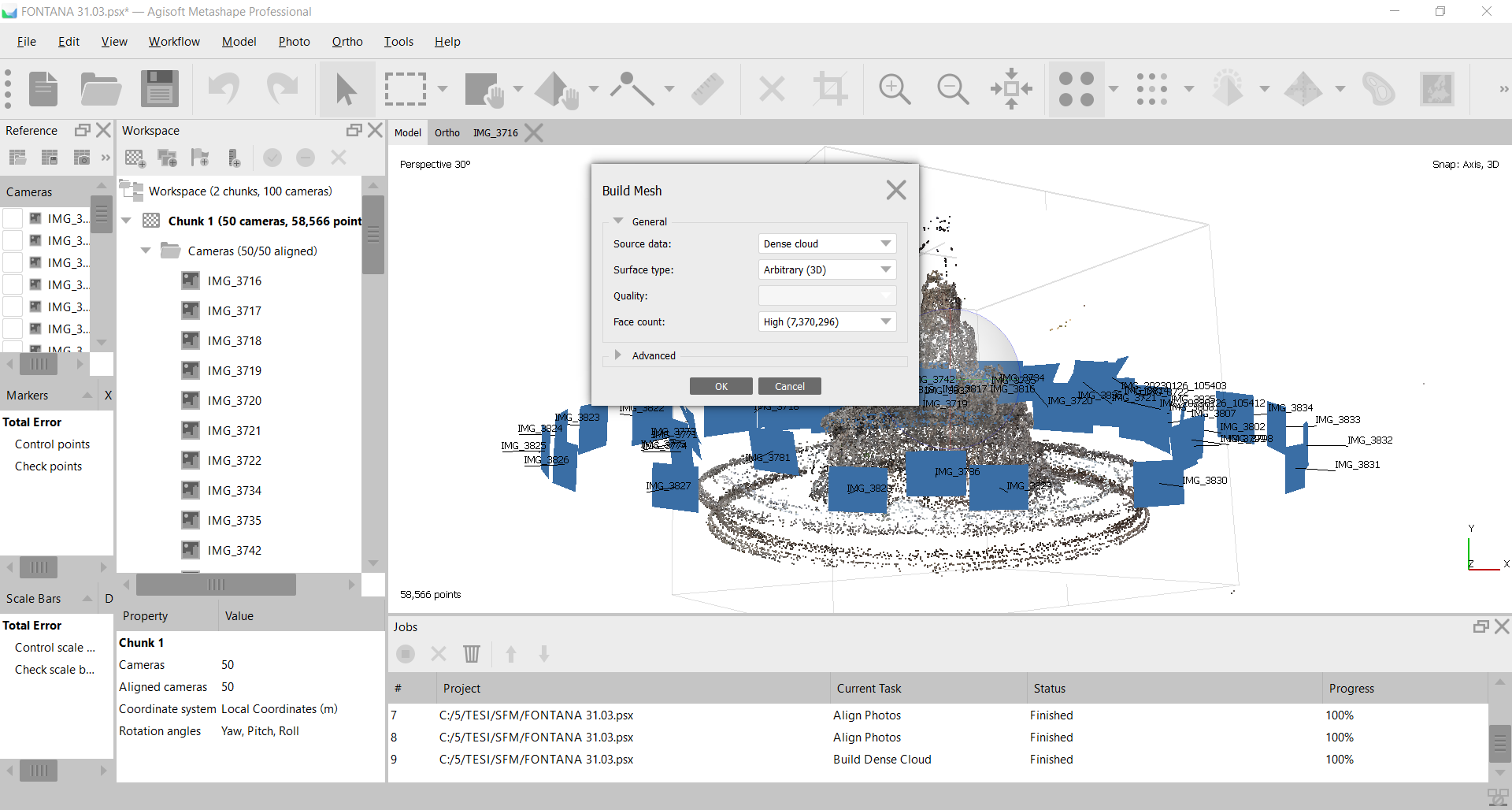1512x810 pixels.
Task: Open a project with the folder icon
Action: [x=101, y=88]
